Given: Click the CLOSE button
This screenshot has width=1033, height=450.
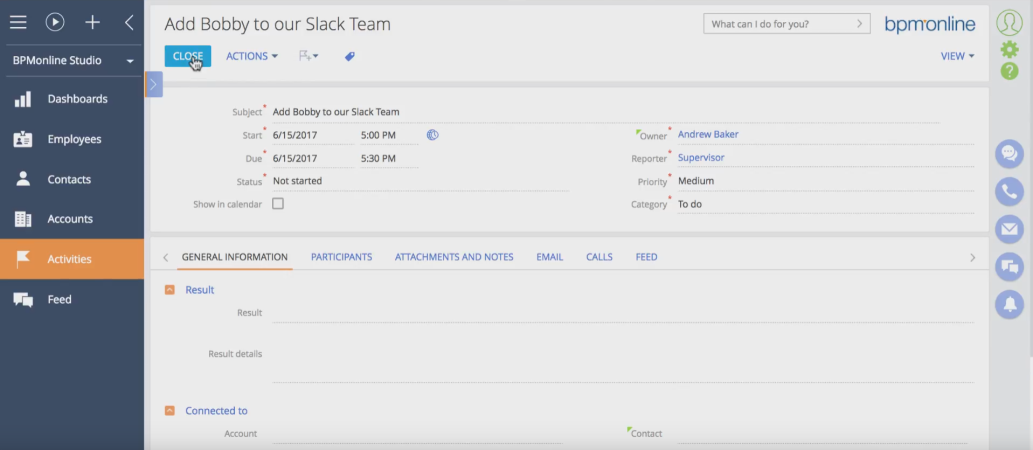Looking at the screenshot, I should [188, 57].
